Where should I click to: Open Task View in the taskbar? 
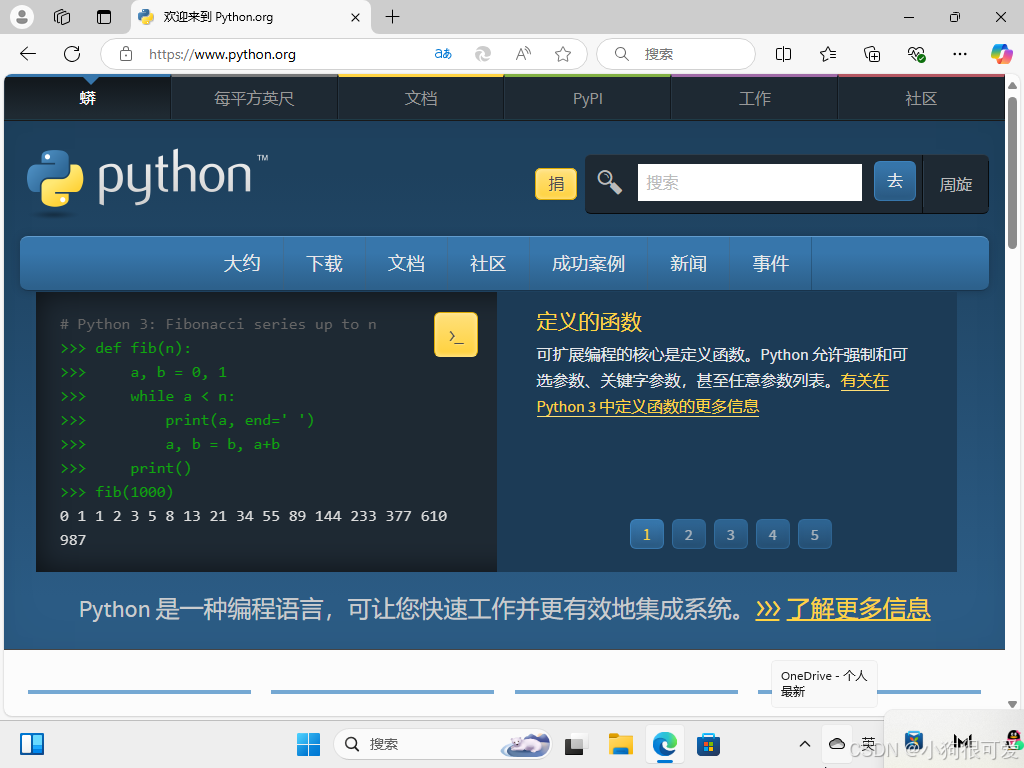click(575, 744)
